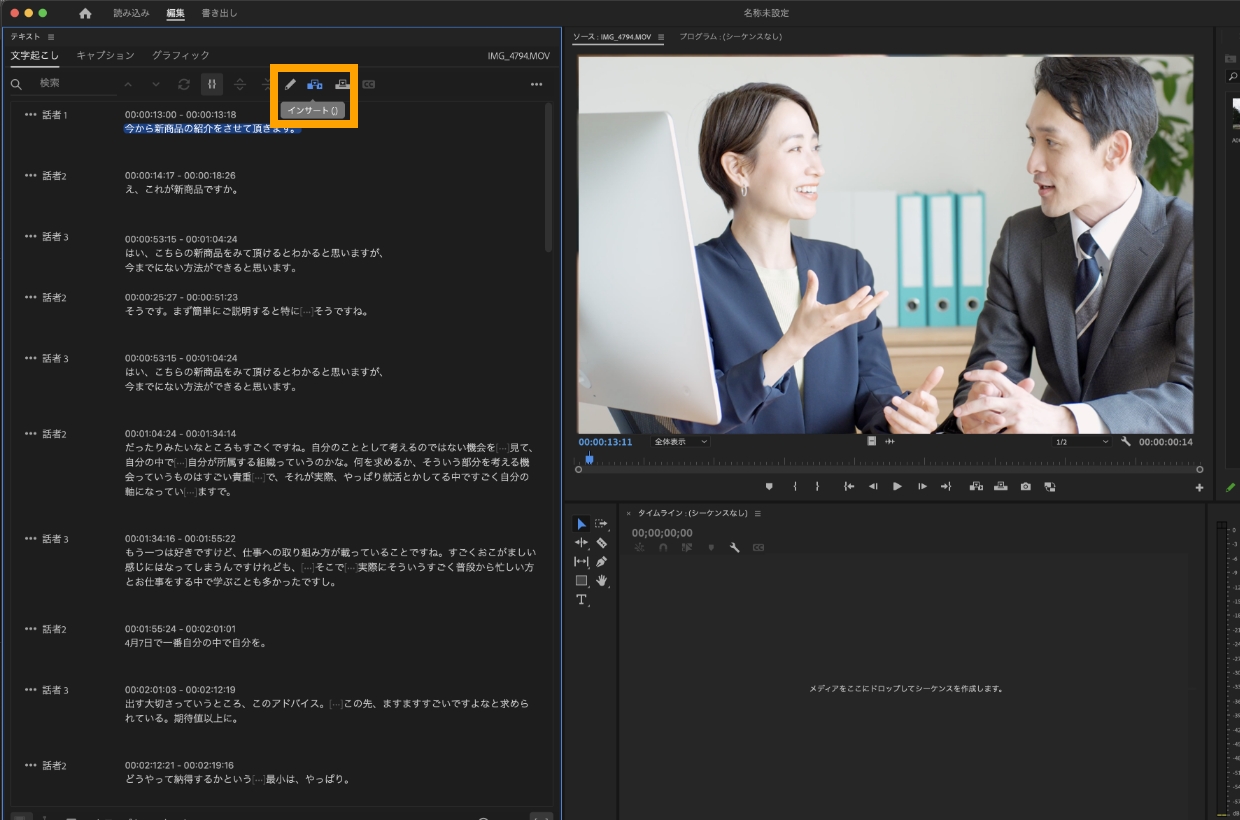Select the キャプション tab
Image resolution: width=1240 pixels, height=820 pixels.
[x=105, y=55]
